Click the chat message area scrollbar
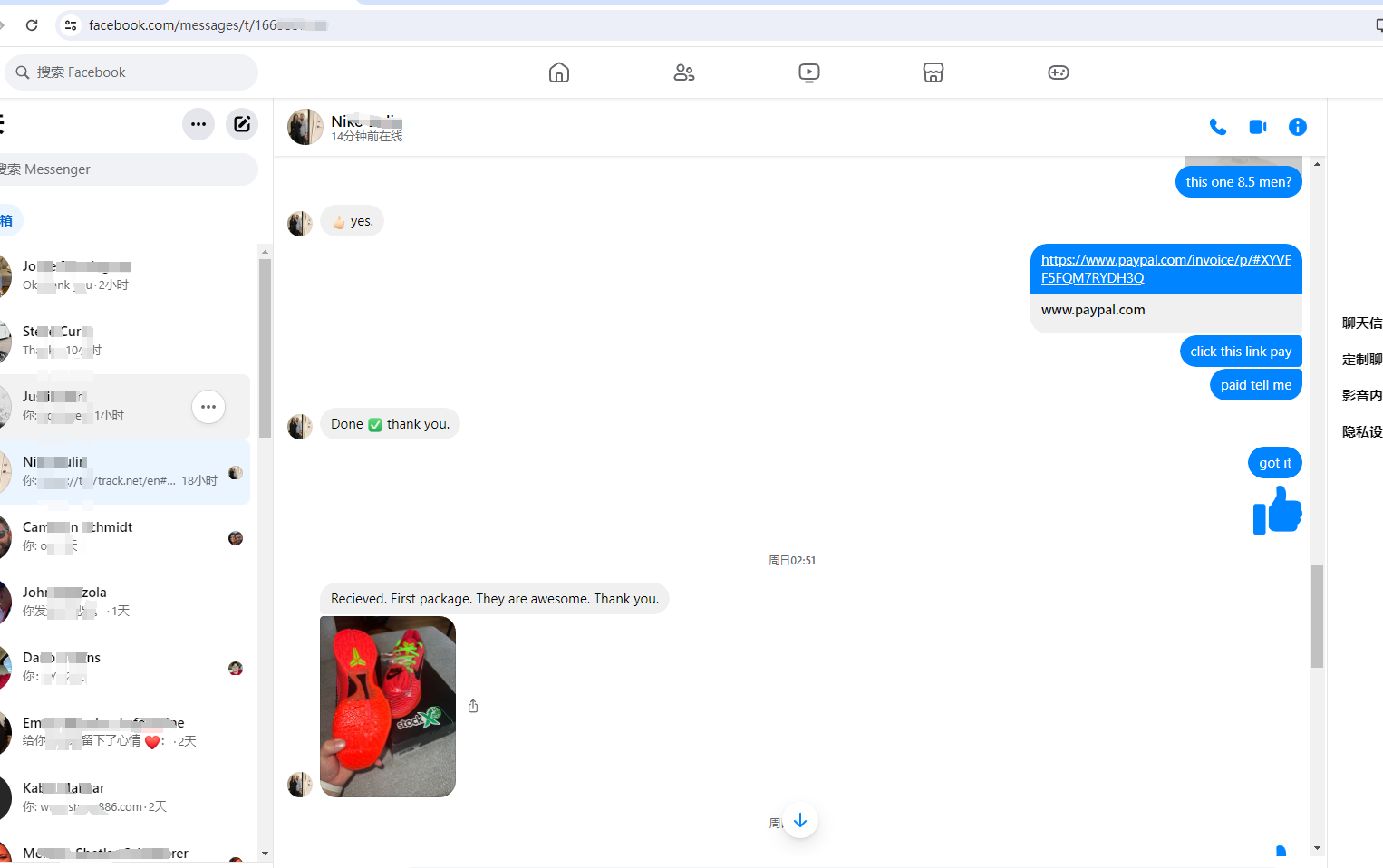Image resolution: width=1383 pixels, height=868 pixels. pyautogui.click(x=1317, y=616)
